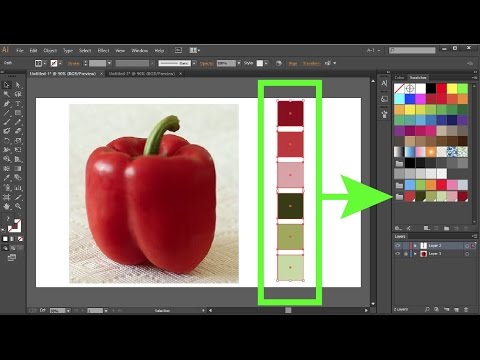Select the Zoom tool magnifier
Viewport: 480px width, 360px height.
tap(18, 207)
